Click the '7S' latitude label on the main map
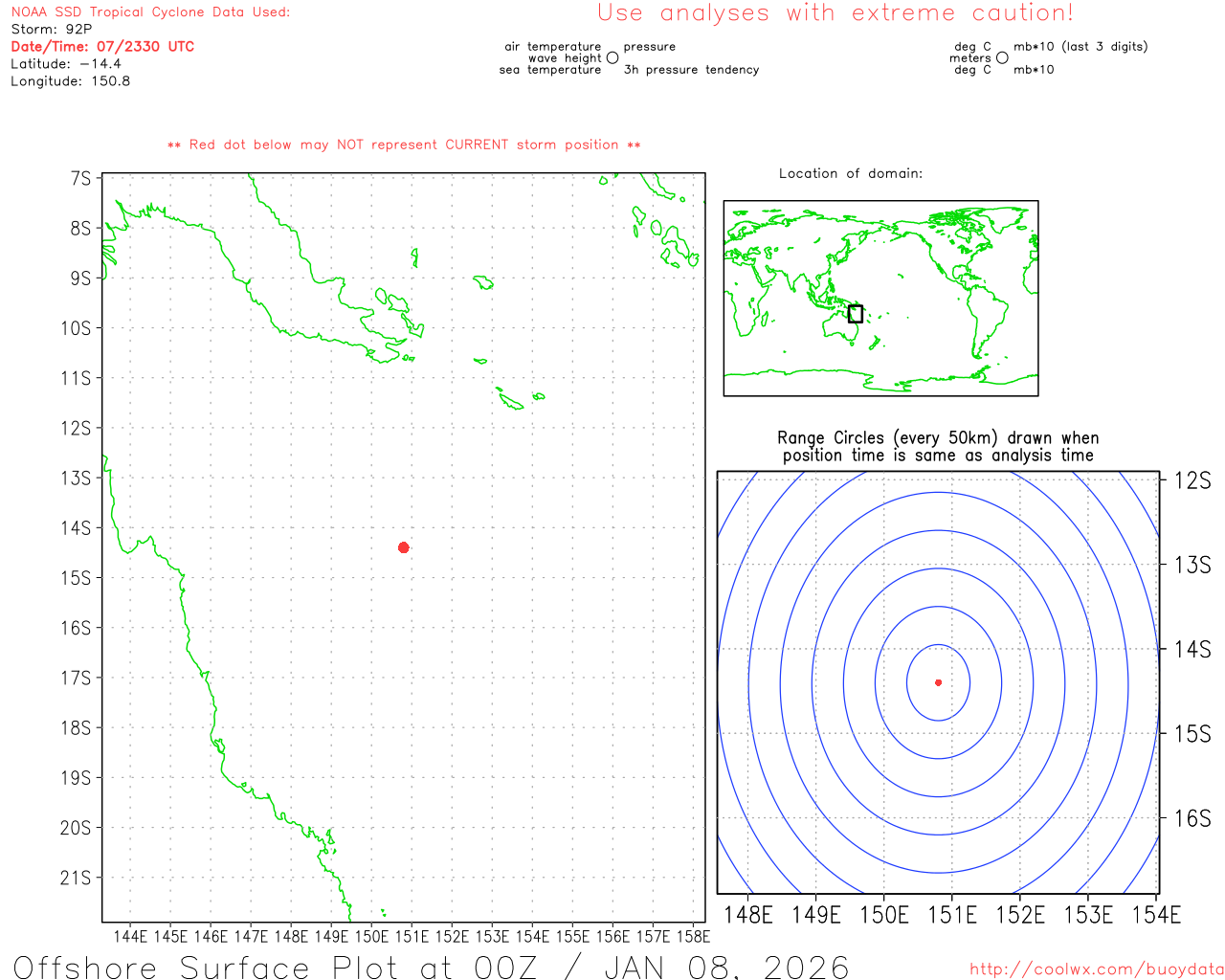 pyautogui.click(x=81, y=179)
